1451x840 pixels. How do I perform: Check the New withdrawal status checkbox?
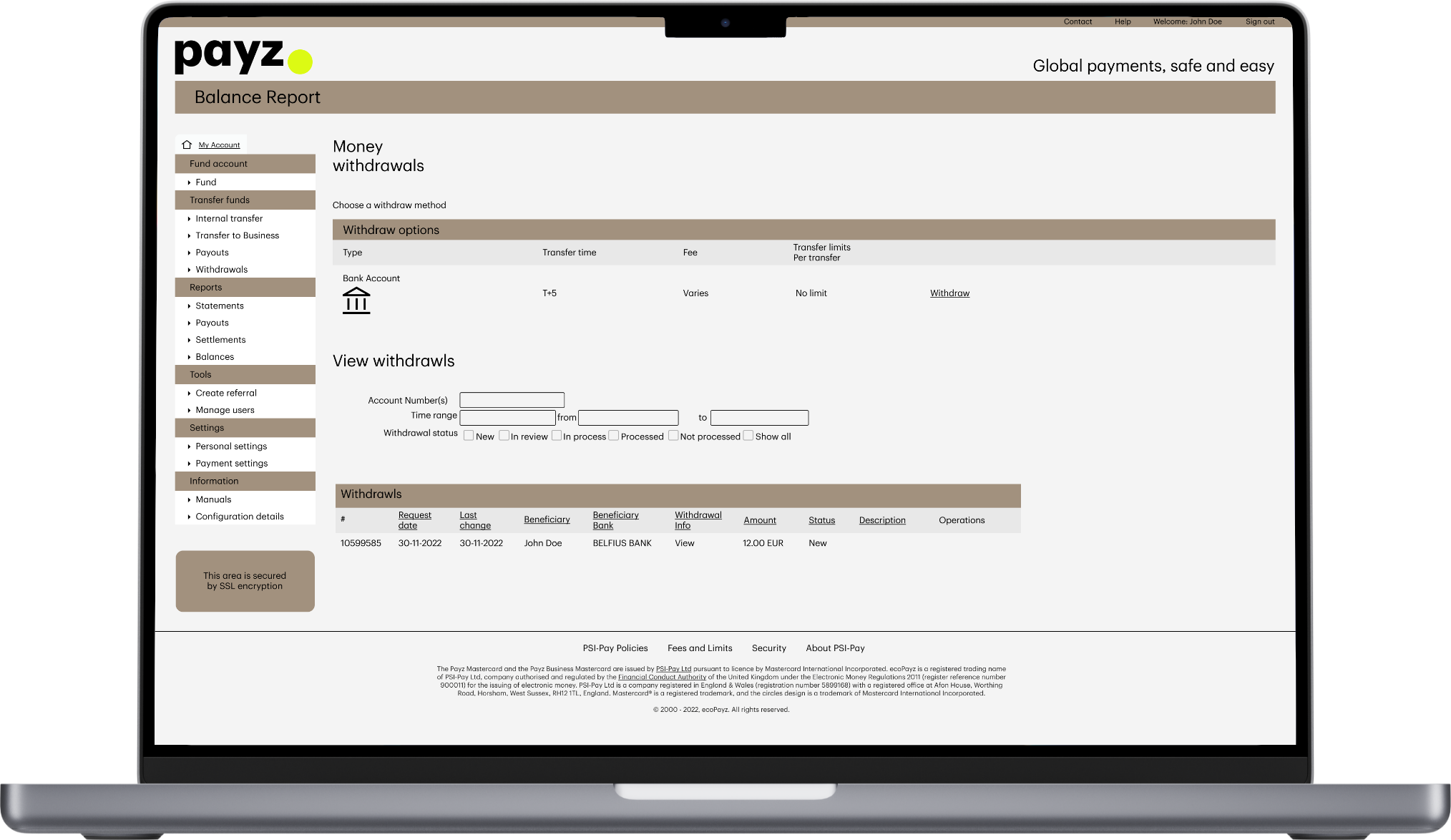point(469,436)
